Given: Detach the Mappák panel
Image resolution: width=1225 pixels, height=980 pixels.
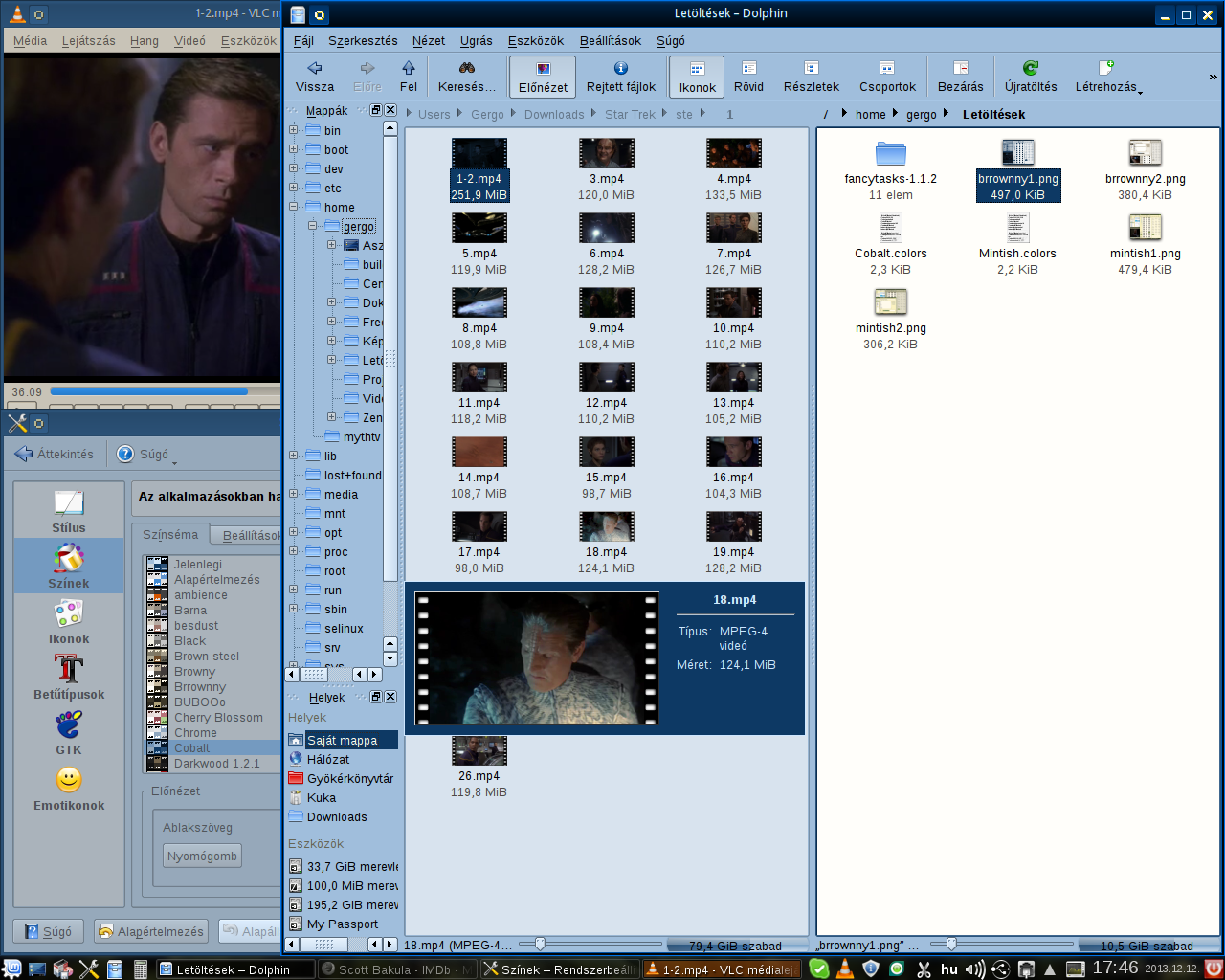Looking at the screenshot, I should [376, 110].
